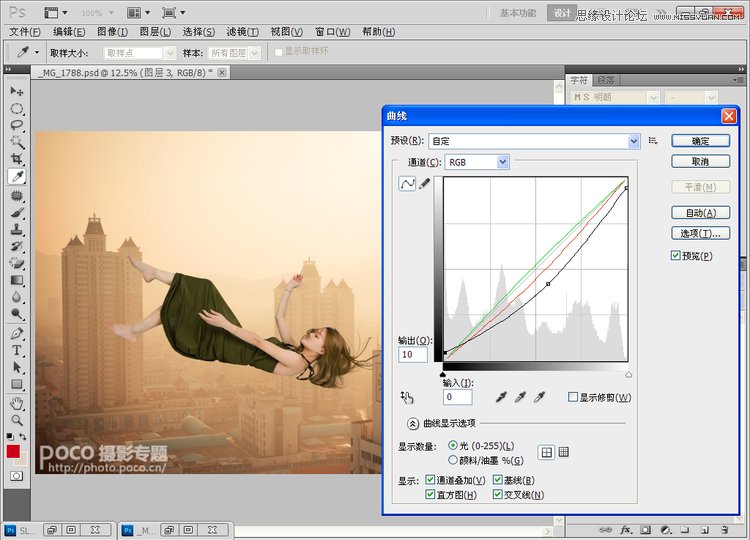Viewport: 750px width, 540px height.
Task: Toggle the 预览(P) preview checkbox
Action: coord(675,255)
